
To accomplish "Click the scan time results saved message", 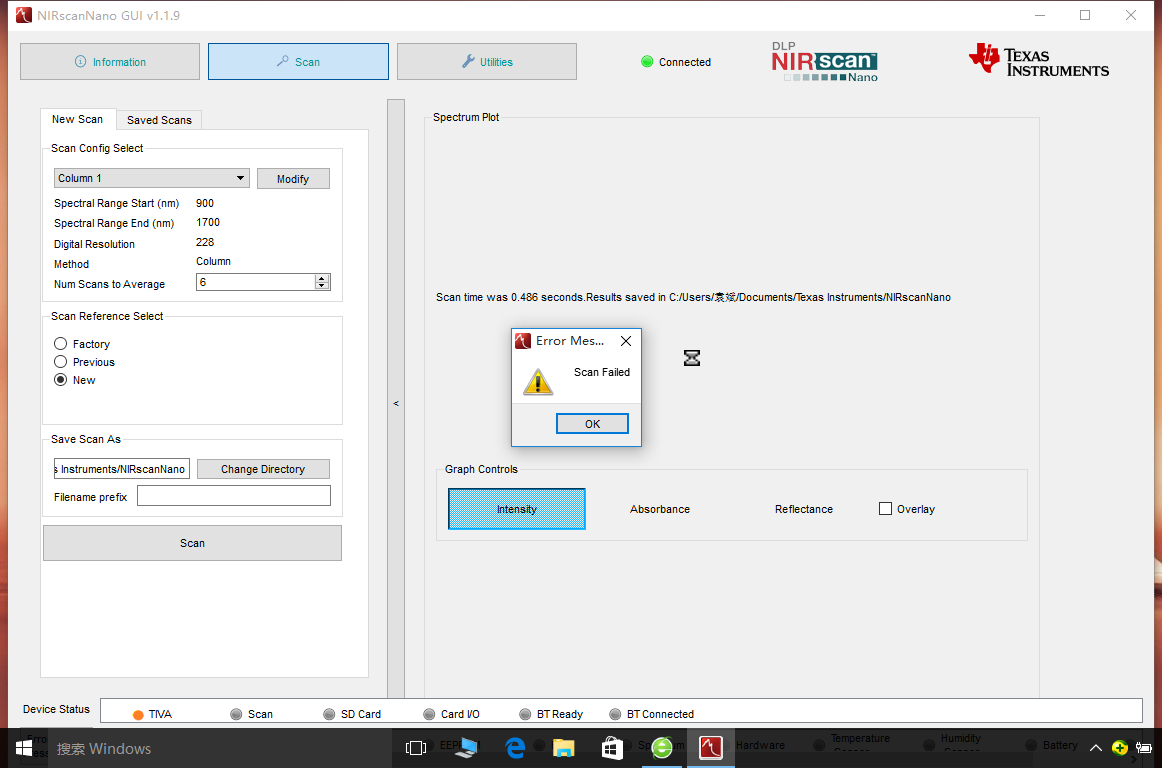I will 693,297.
